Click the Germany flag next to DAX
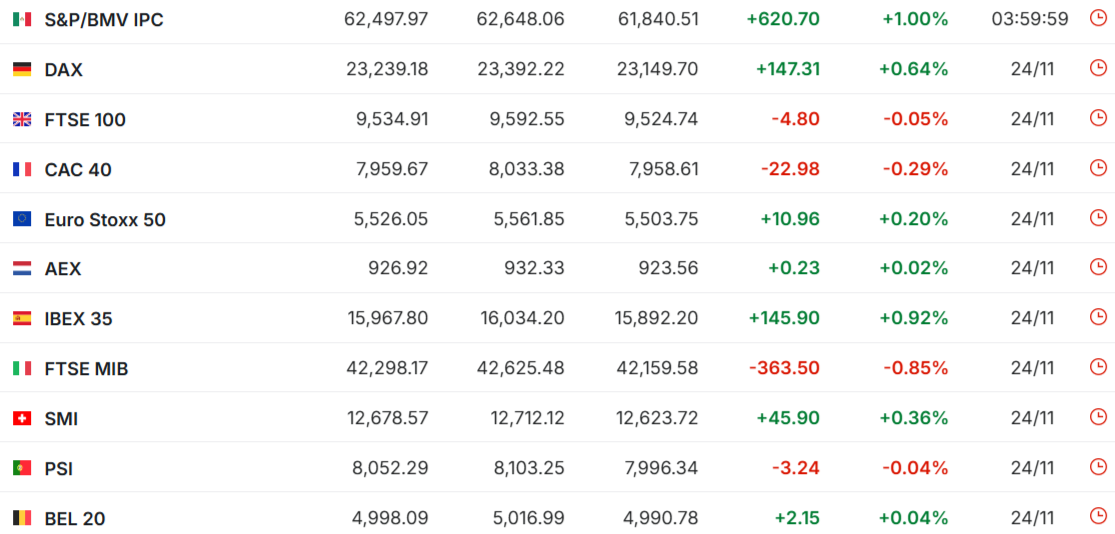Screen dimensions: 1115x534 point(22,70)
